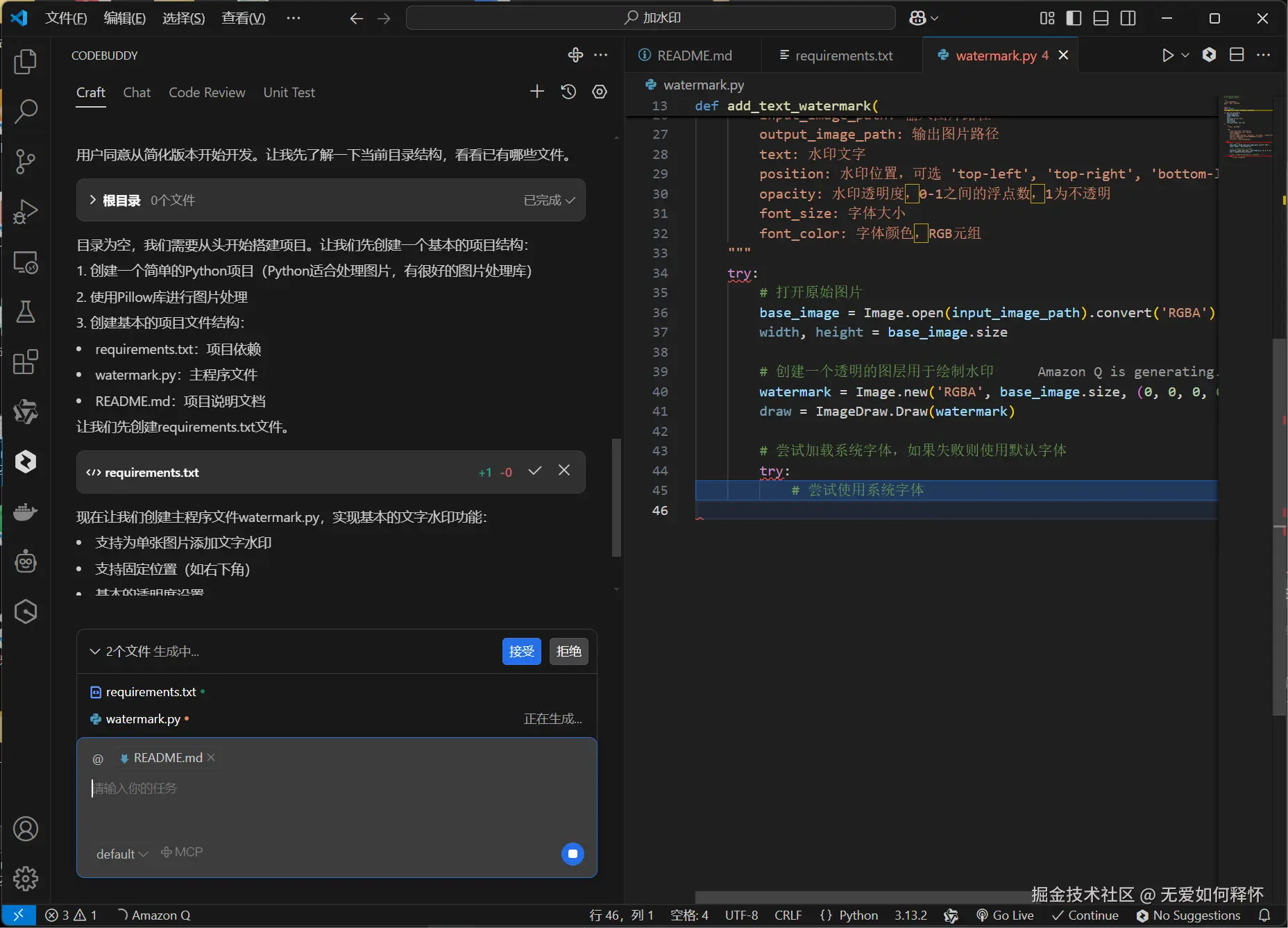1288x928 pixels.
Task: Open the Source Control view
Action: 26,161
